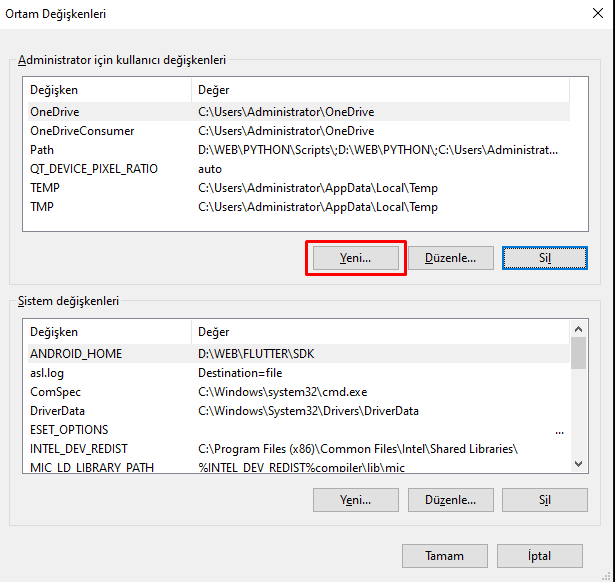This screenshot has width=615, height=582.
Task: Confirm dialog with Tamam button
Action: [445, 555]
